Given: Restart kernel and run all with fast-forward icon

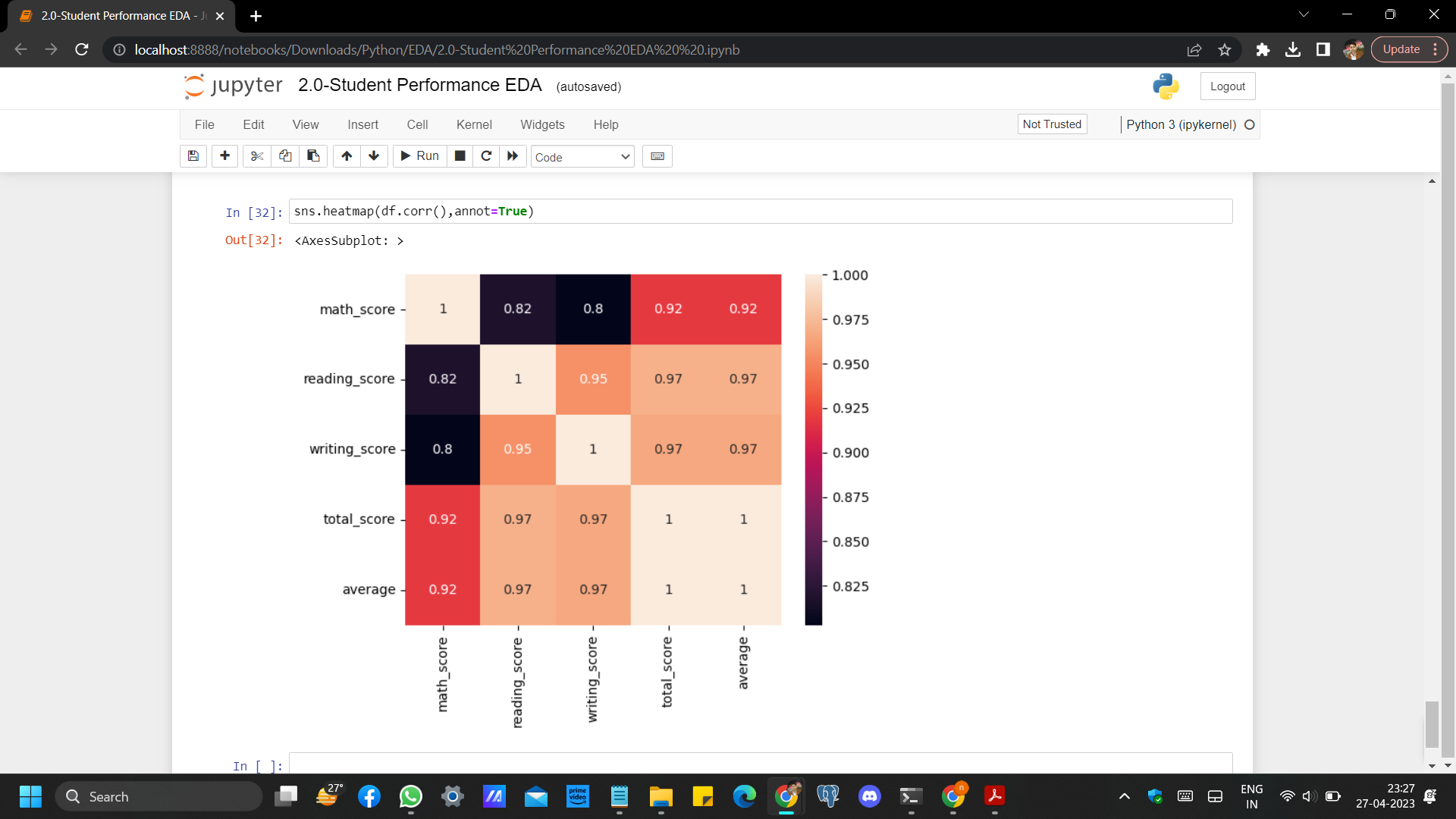Looking at the screenshot, I should pyautogui.click(x=513, y=156).
